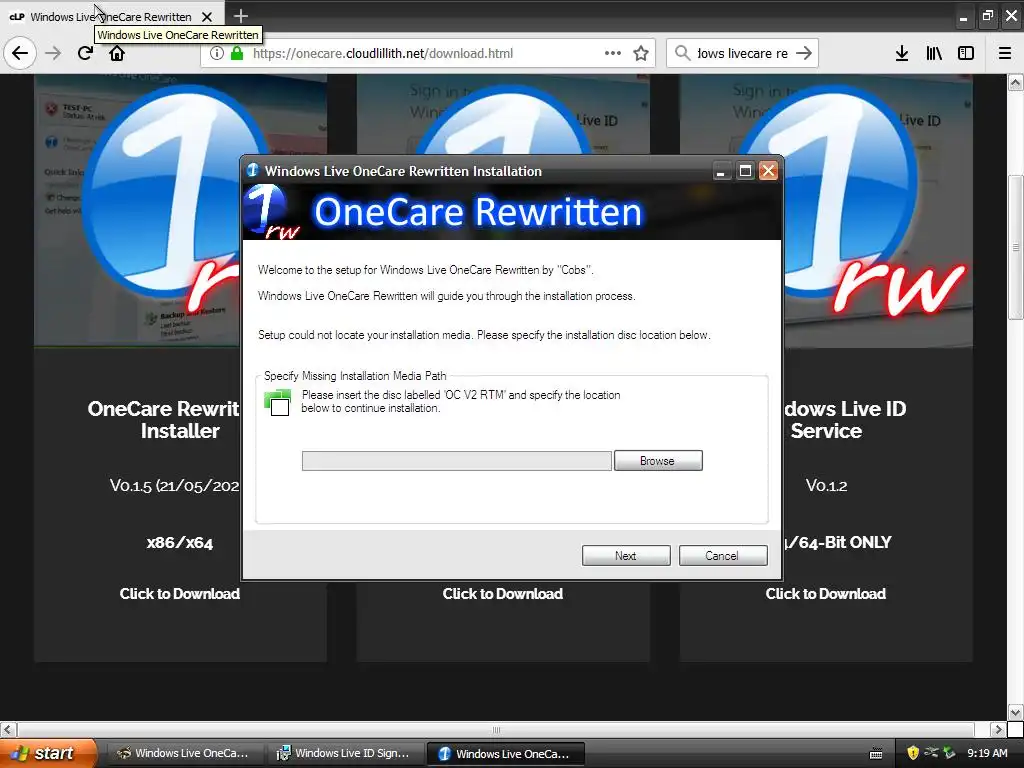Click the security shield tray icon
Screen dimensions: 1024x768
913,753
